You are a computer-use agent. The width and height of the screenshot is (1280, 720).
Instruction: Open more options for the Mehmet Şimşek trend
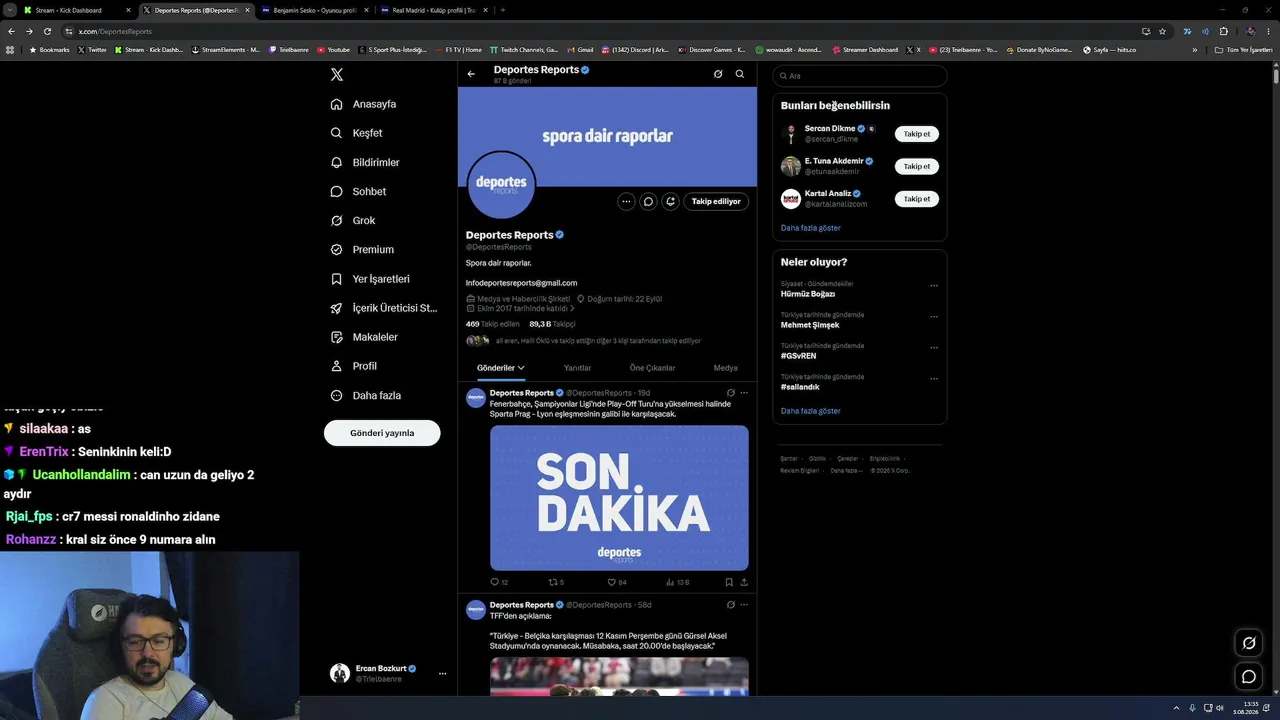(934, 317)
